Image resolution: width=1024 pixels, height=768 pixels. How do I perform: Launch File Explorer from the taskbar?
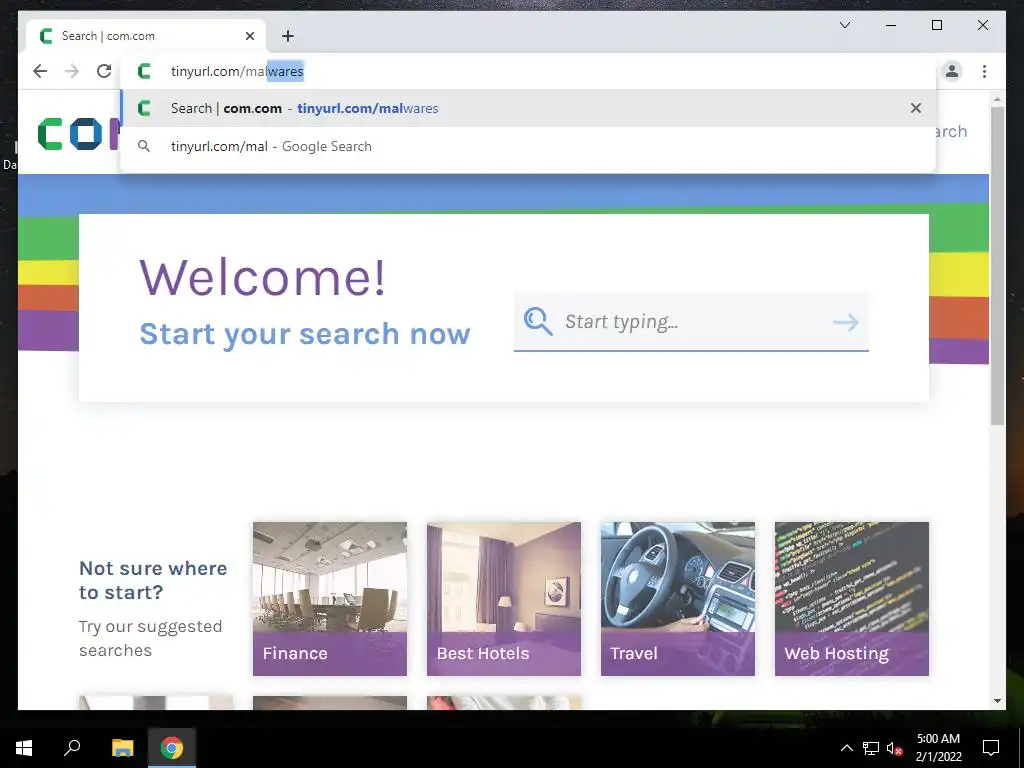click(x=122, y=748)
